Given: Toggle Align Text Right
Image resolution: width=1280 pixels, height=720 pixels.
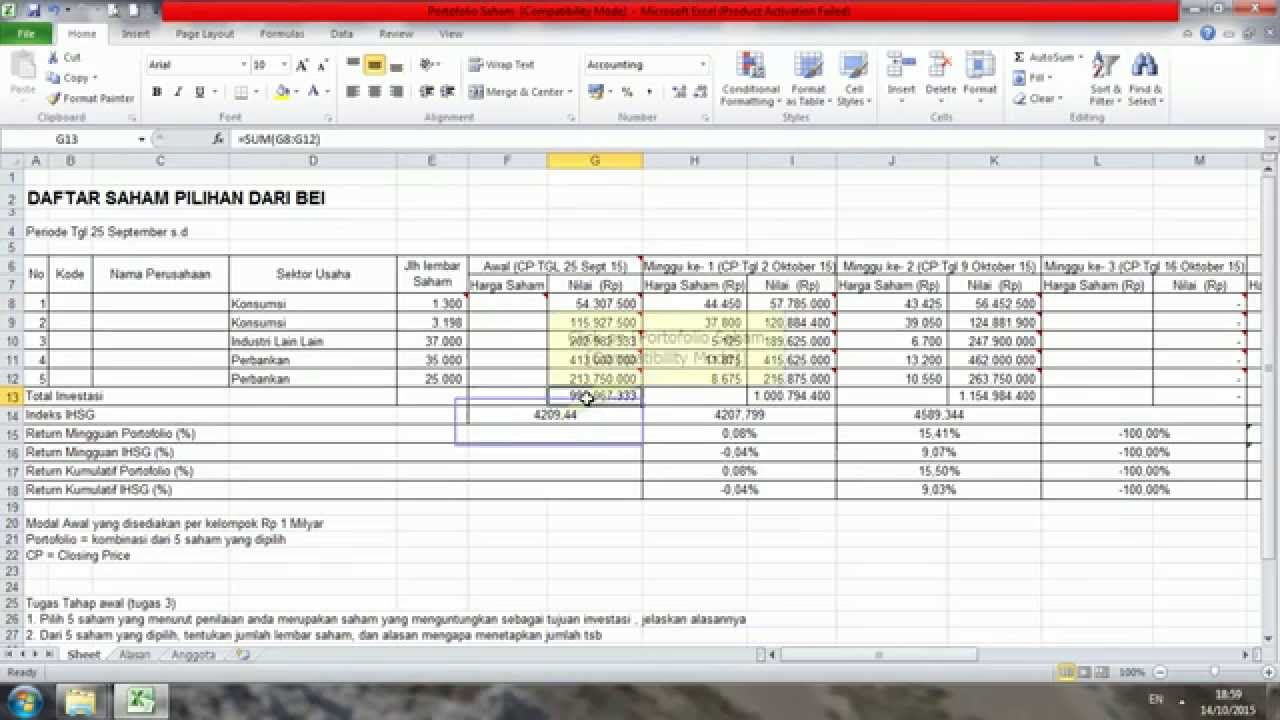Looking at the screenshot, I should click(x=396, y=92).
